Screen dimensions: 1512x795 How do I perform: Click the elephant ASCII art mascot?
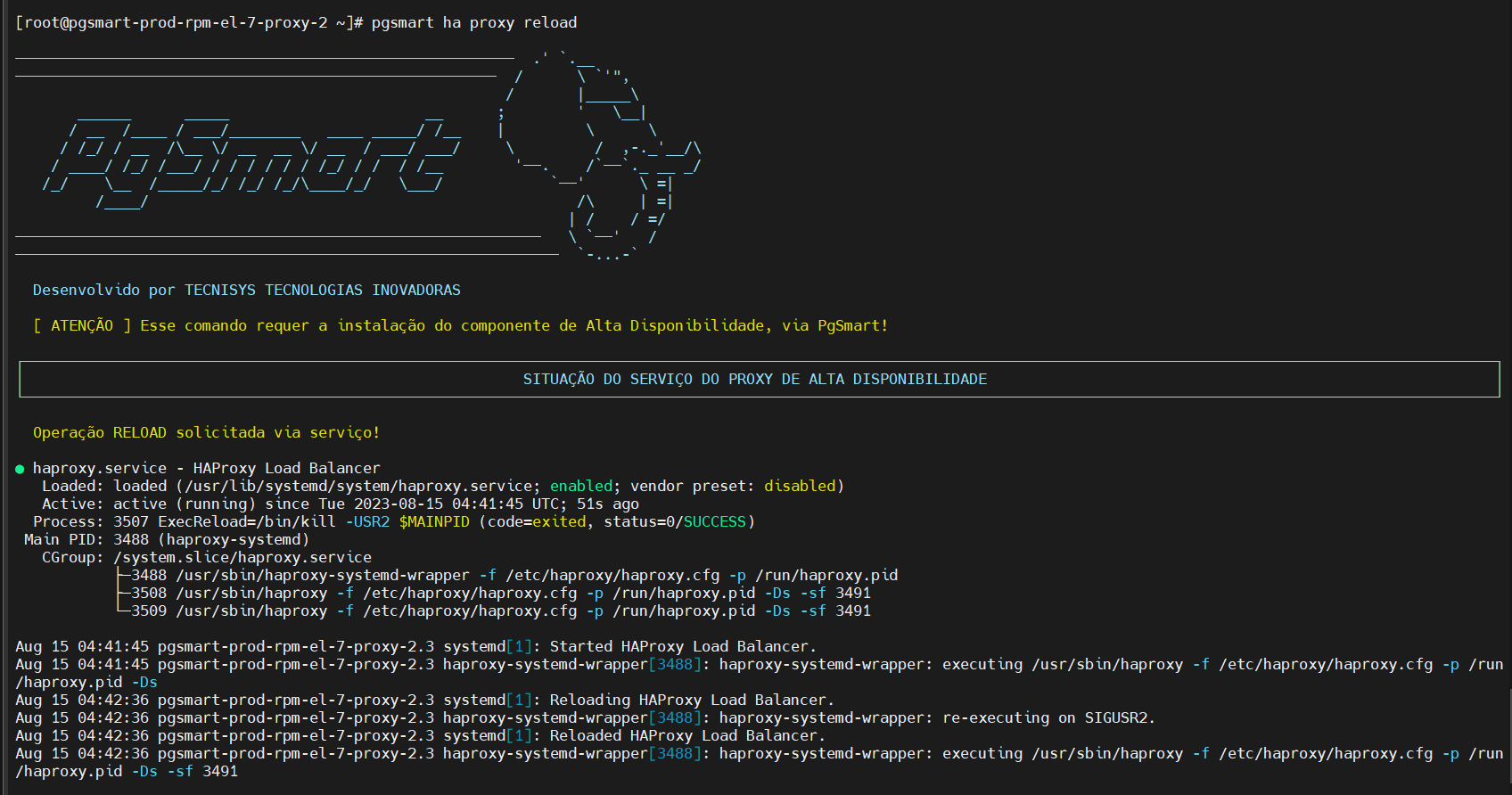point(600,157)
